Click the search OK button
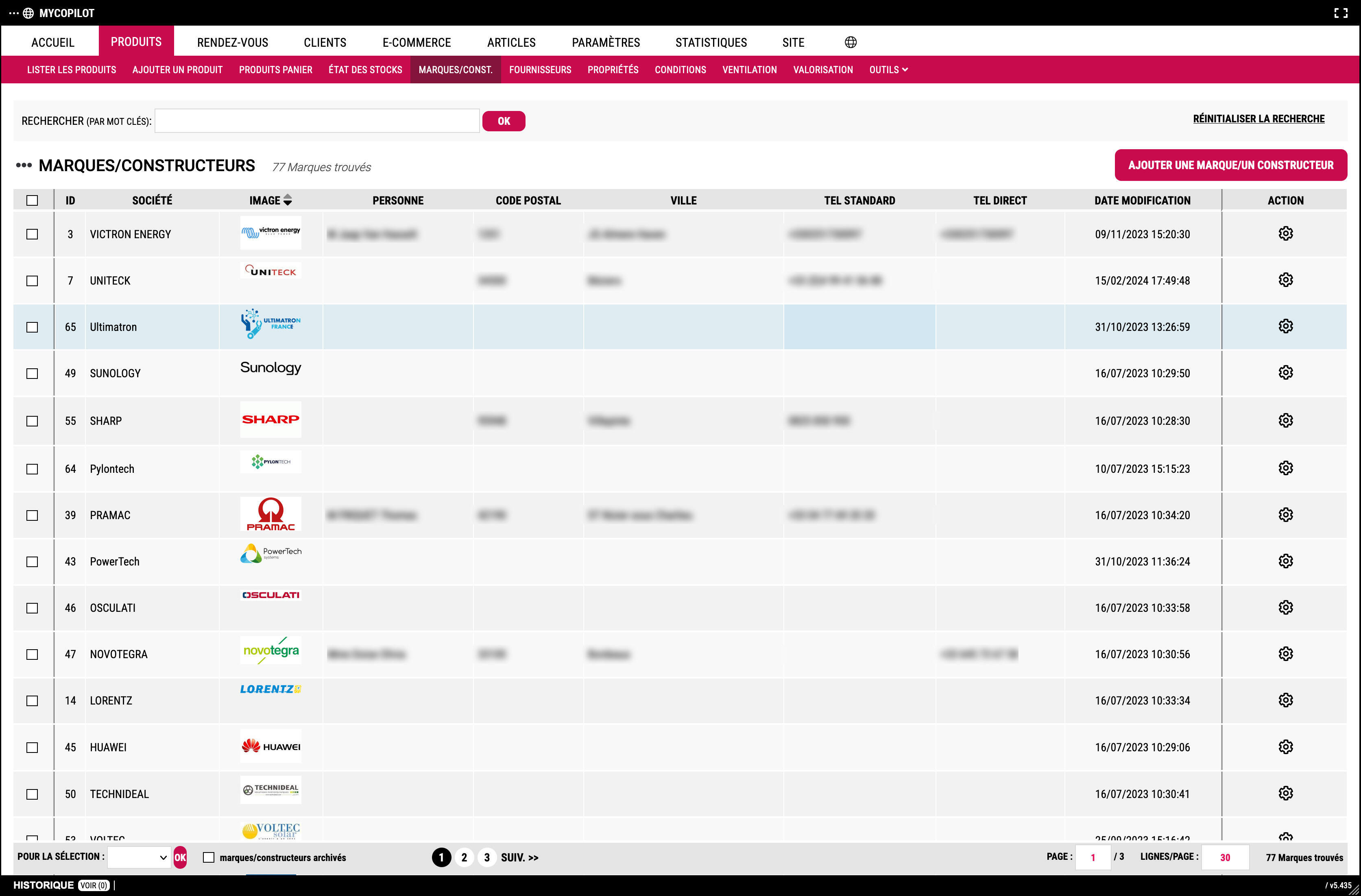 click(504, 121)
